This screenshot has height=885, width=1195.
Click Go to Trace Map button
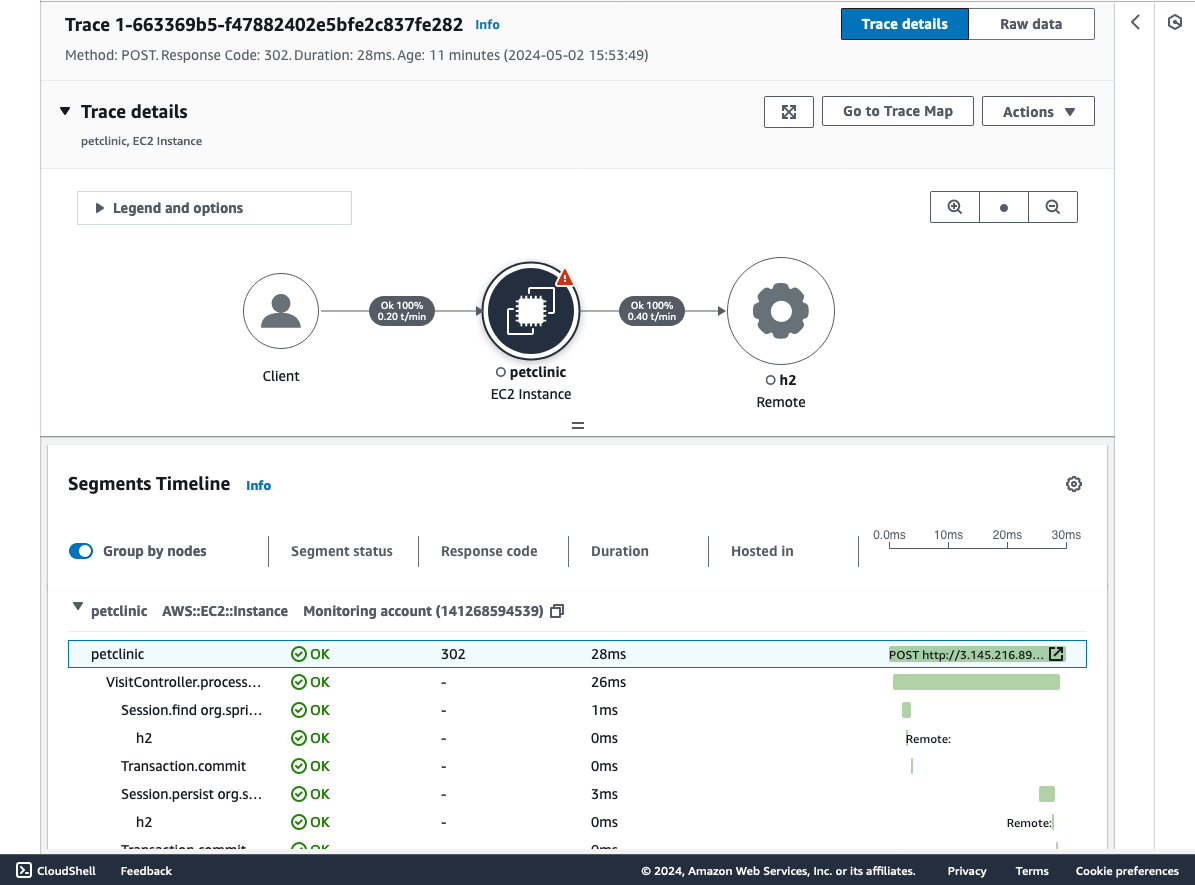point(898,111)
